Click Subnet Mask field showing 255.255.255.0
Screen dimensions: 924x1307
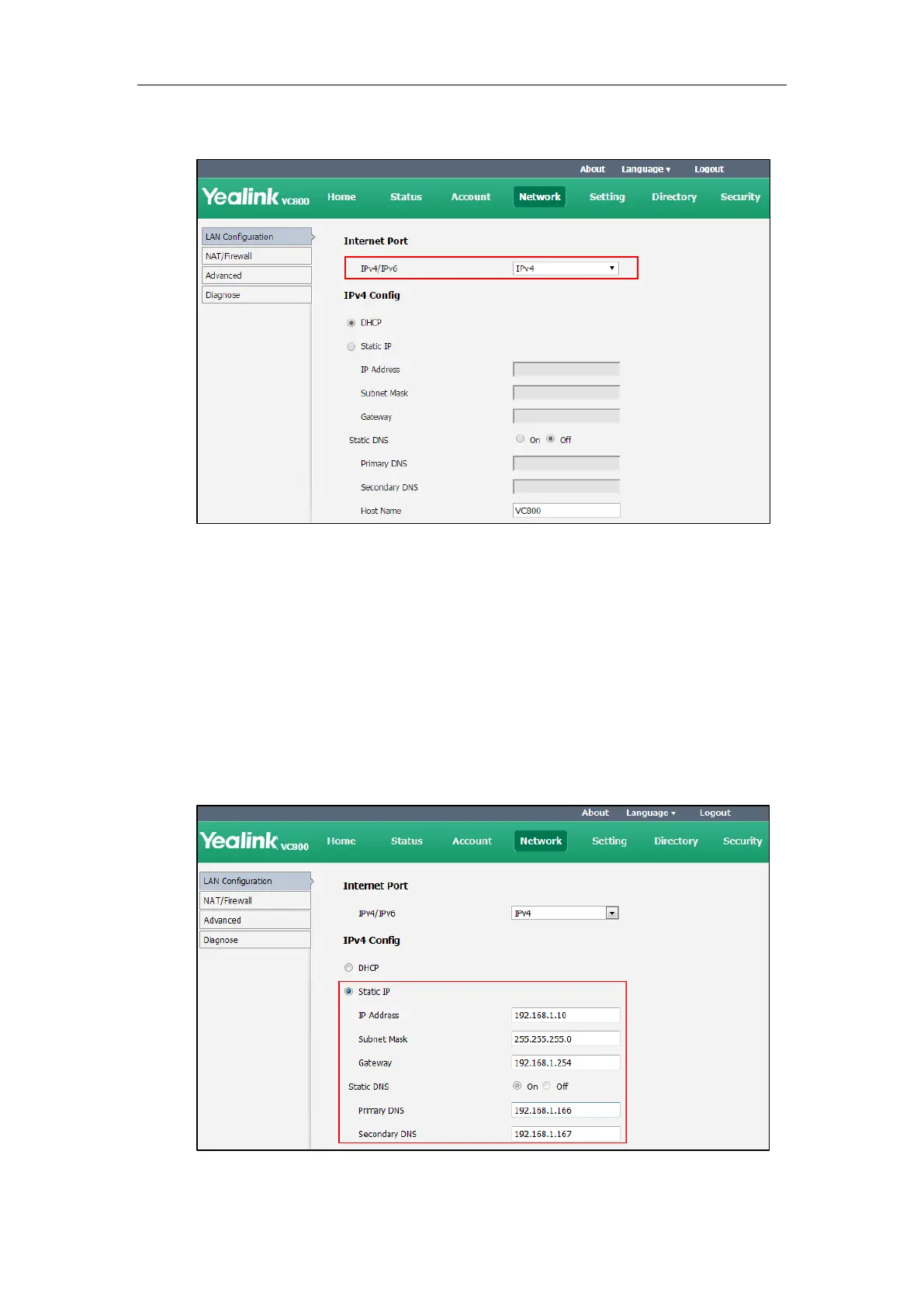click(566, 1039)
